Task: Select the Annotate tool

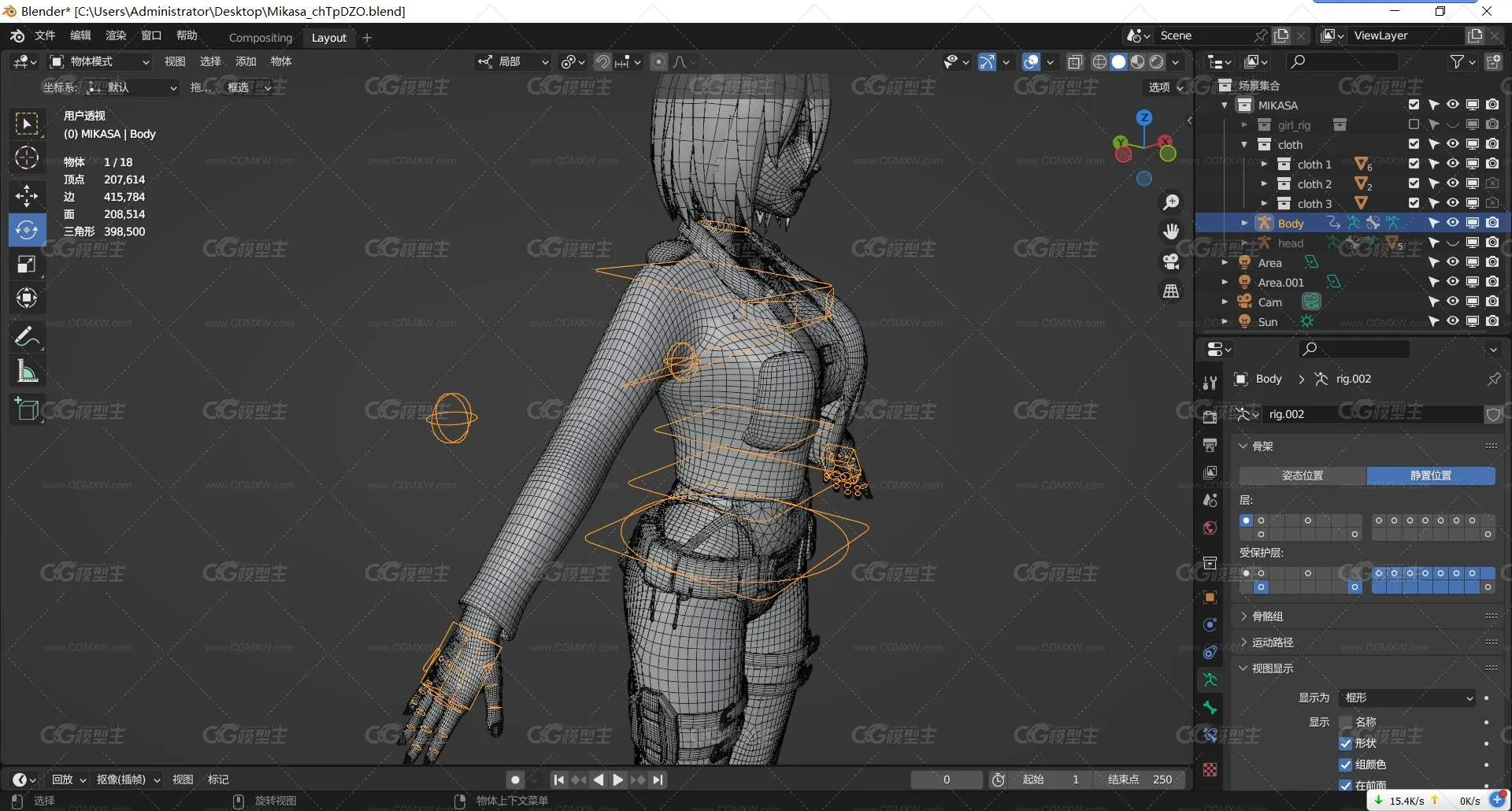Action: 27,337
